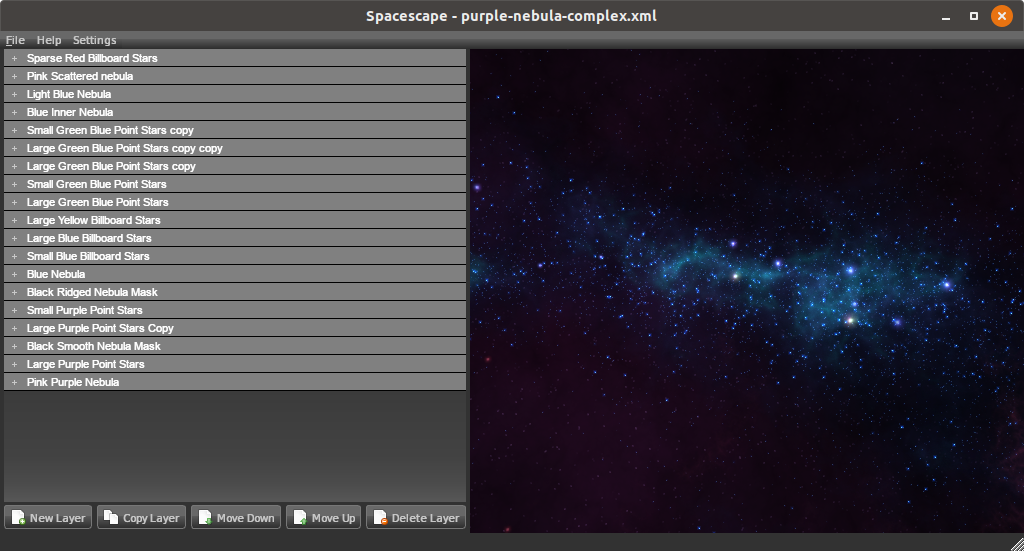Select the Large Yellow Billboard Stars layer
Screen dimensions: 1024x551
click(93, 220)
